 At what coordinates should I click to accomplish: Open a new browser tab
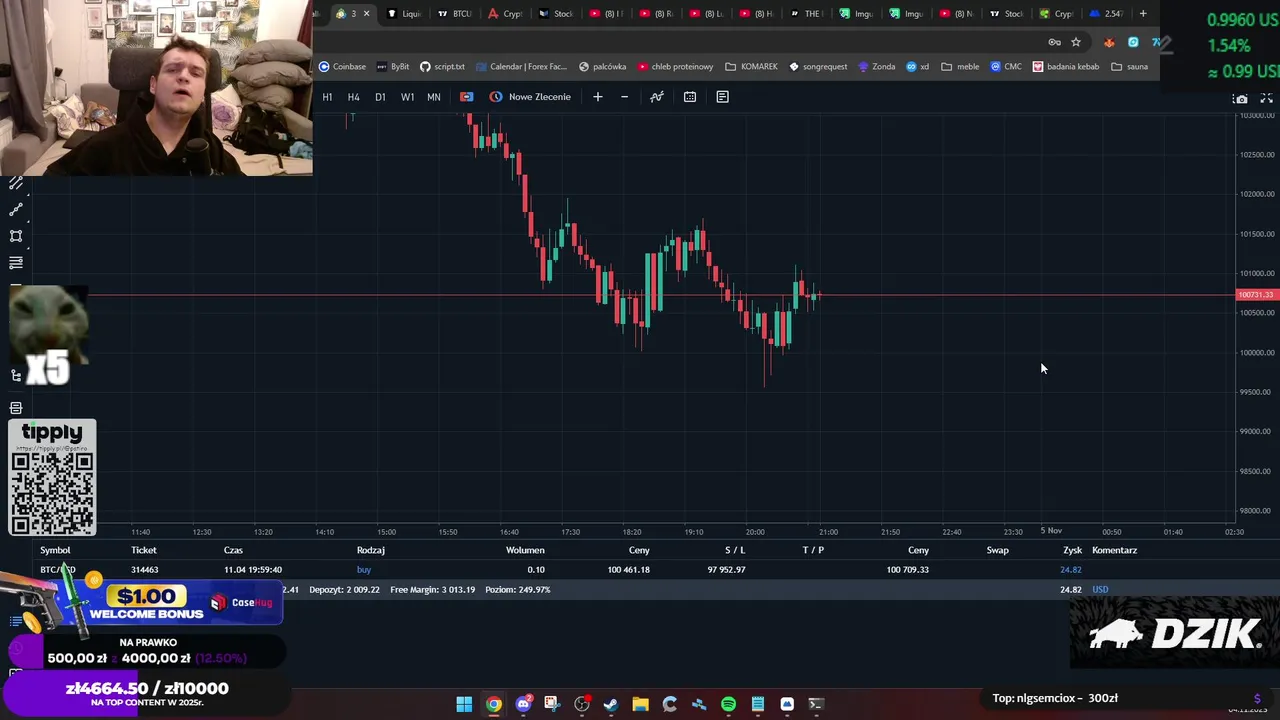(1143, 14)
